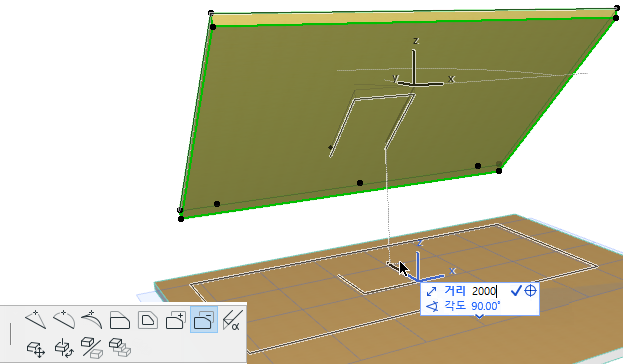
Task: Select the Fillet/Chamfer corner icon
Action: click(120, 320)
